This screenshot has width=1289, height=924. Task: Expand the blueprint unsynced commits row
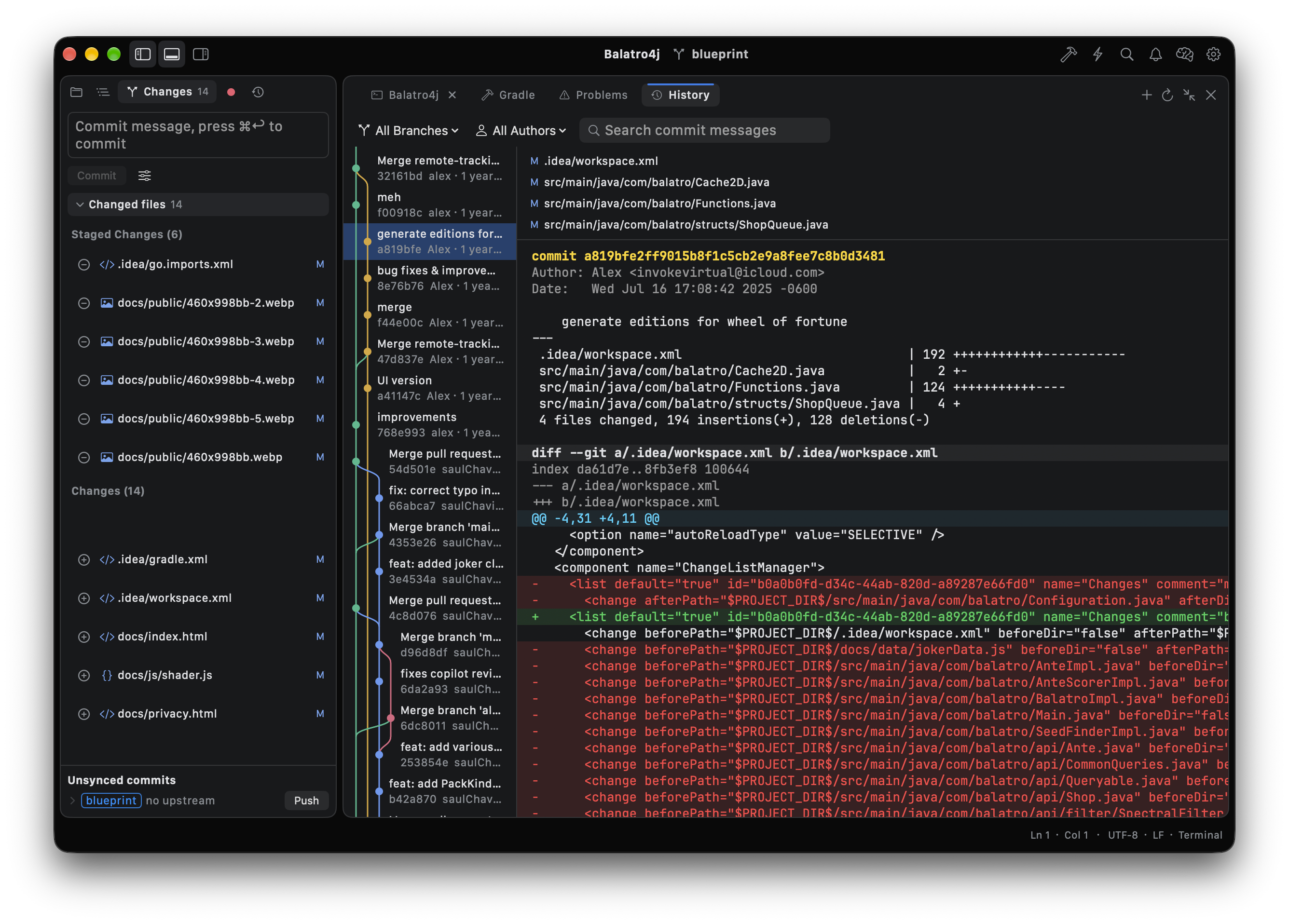coord(72,800)
